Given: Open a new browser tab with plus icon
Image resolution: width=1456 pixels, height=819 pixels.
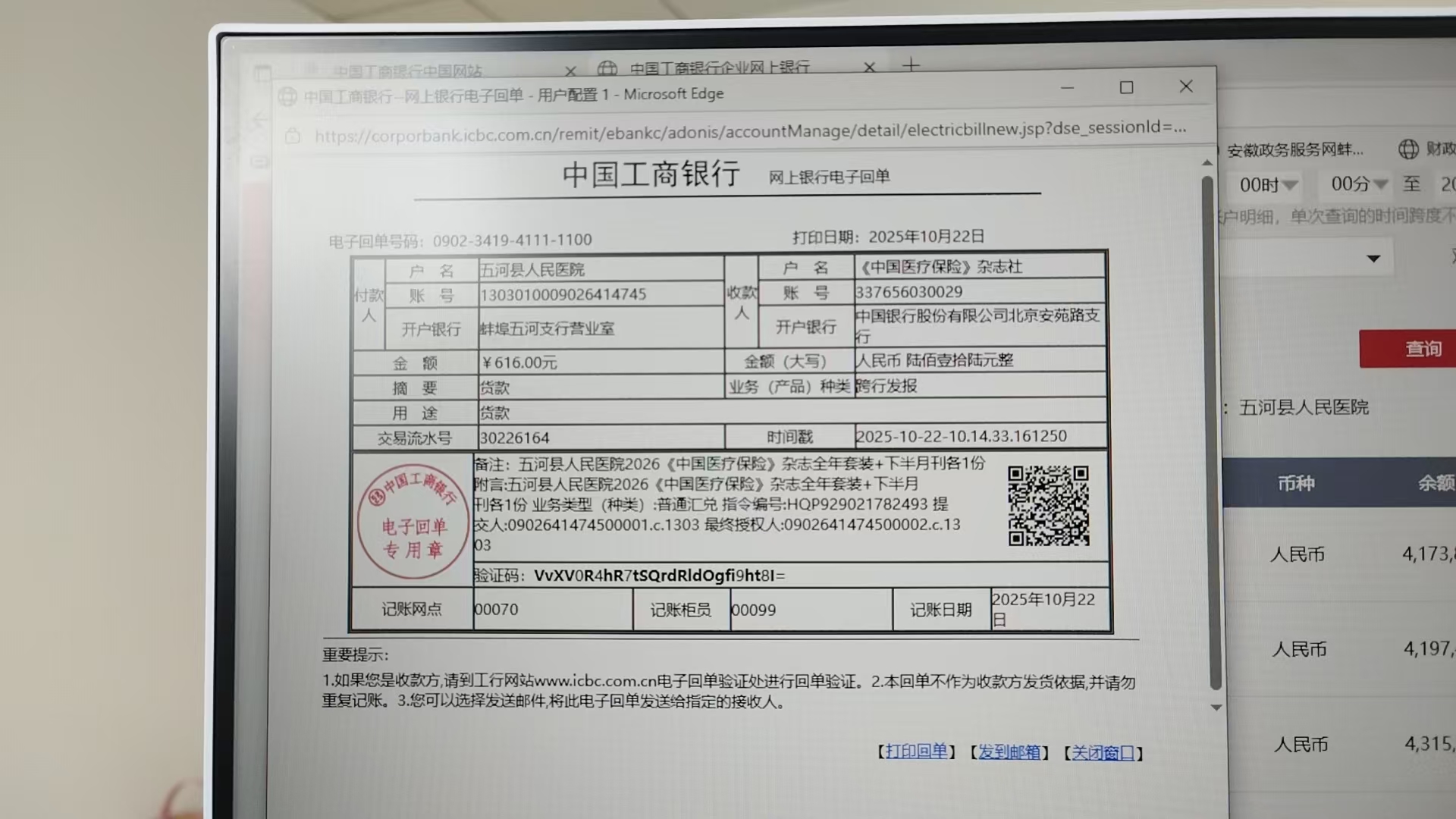Looking at the screenshot, I should coord(911,65).
